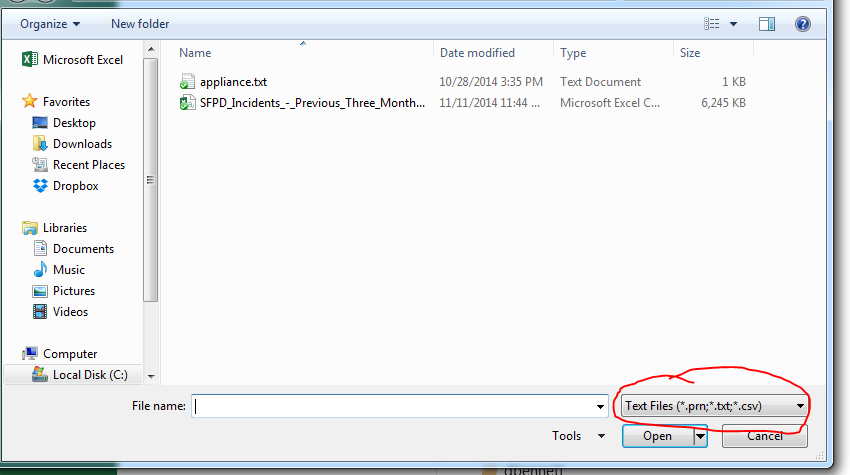Expand the File name history dropdown arrow

coord(600,406)
